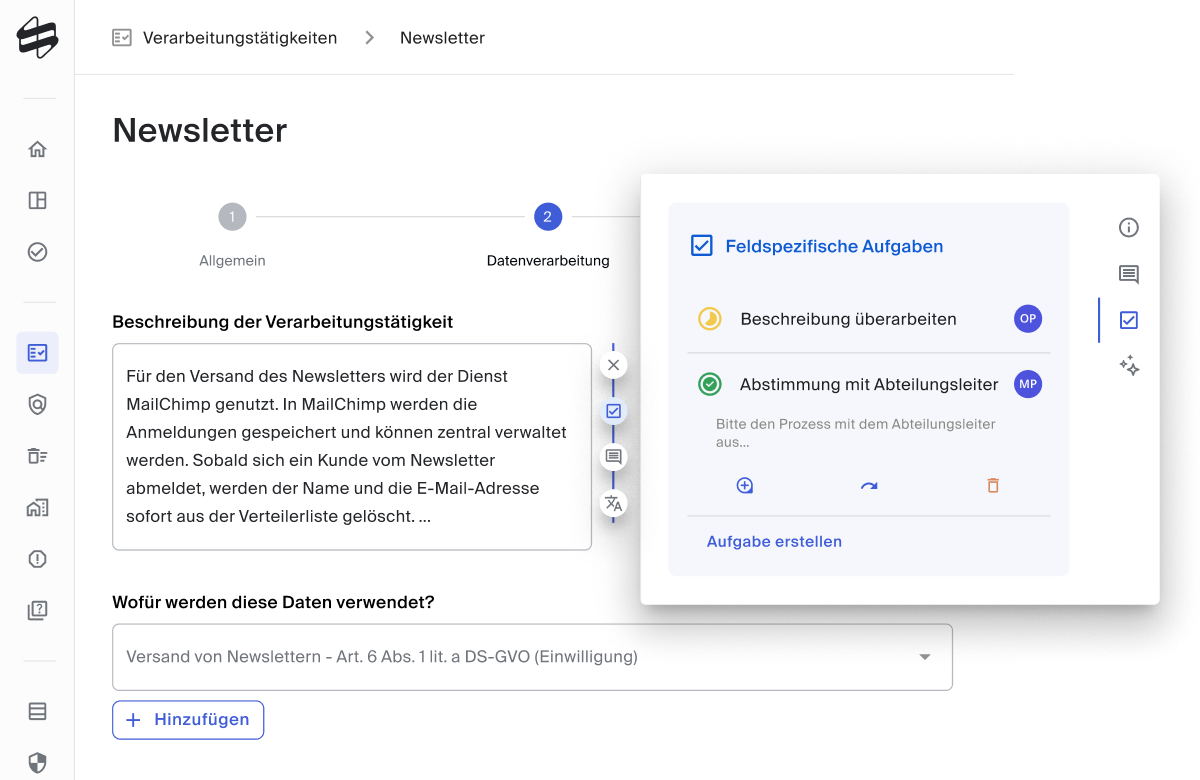
Task: Expand the dropdown arrow of the purpose field
Action: 925,657
